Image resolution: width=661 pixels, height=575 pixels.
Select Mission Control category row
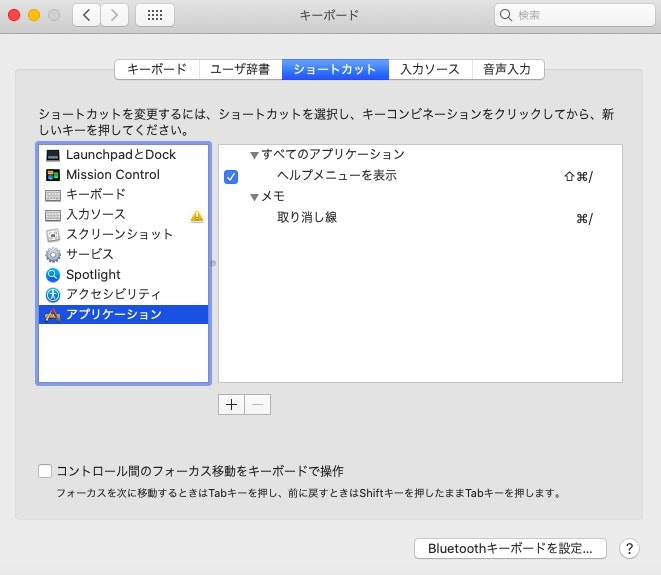pyautogui.click(x=124, y=175)
